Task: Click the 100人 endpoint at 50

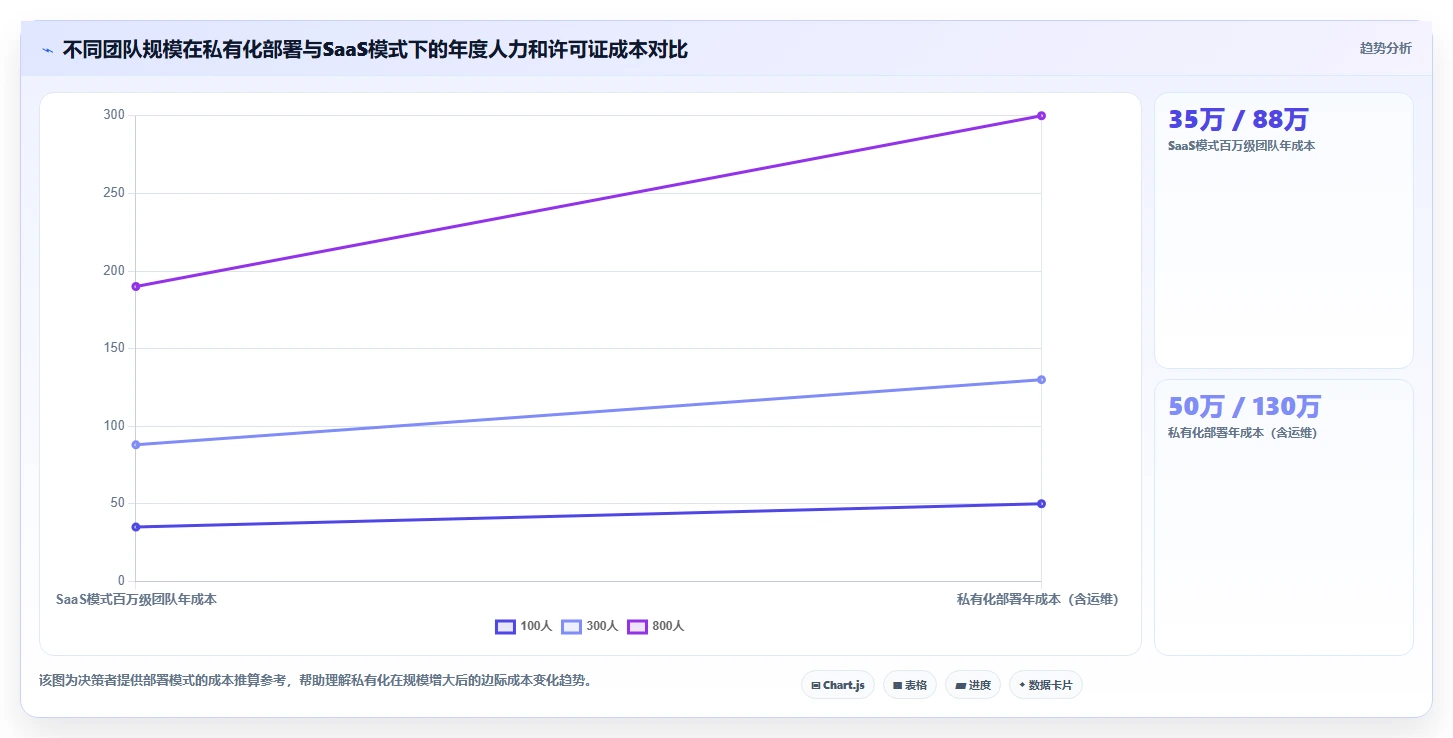Action: (x=1041, y=504)
